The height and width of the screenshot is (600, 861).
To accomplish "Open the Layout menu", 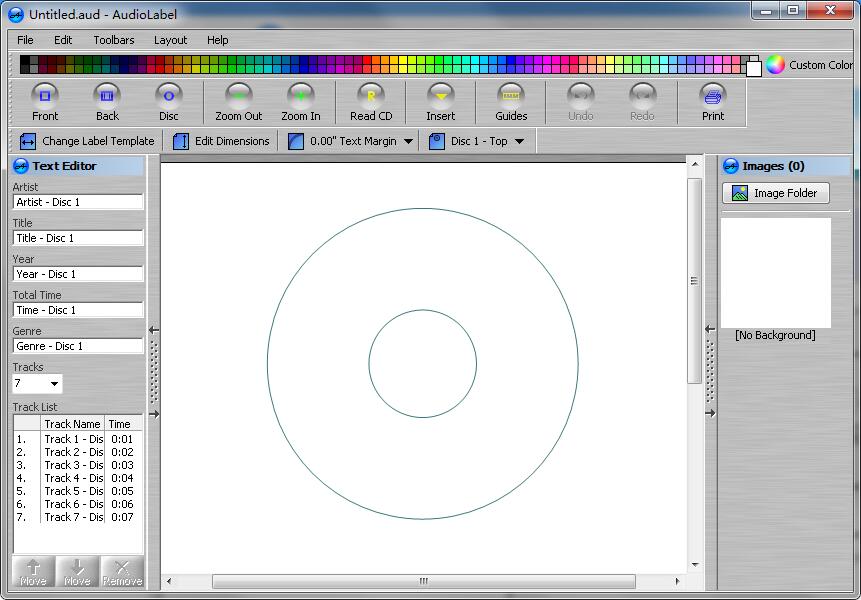I will (x=170, y=40).
